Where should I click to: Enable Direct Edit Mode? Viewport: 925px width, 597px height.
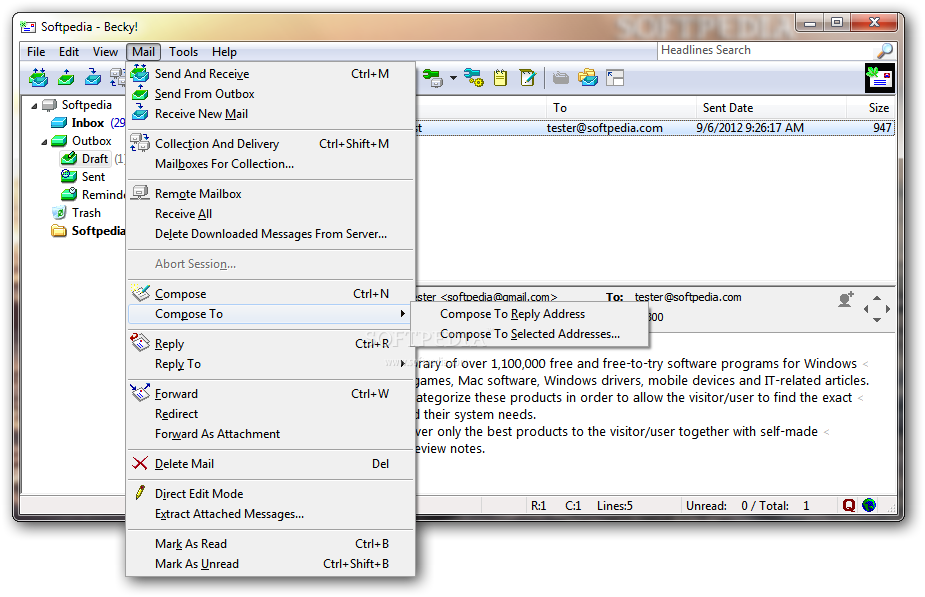270,494
